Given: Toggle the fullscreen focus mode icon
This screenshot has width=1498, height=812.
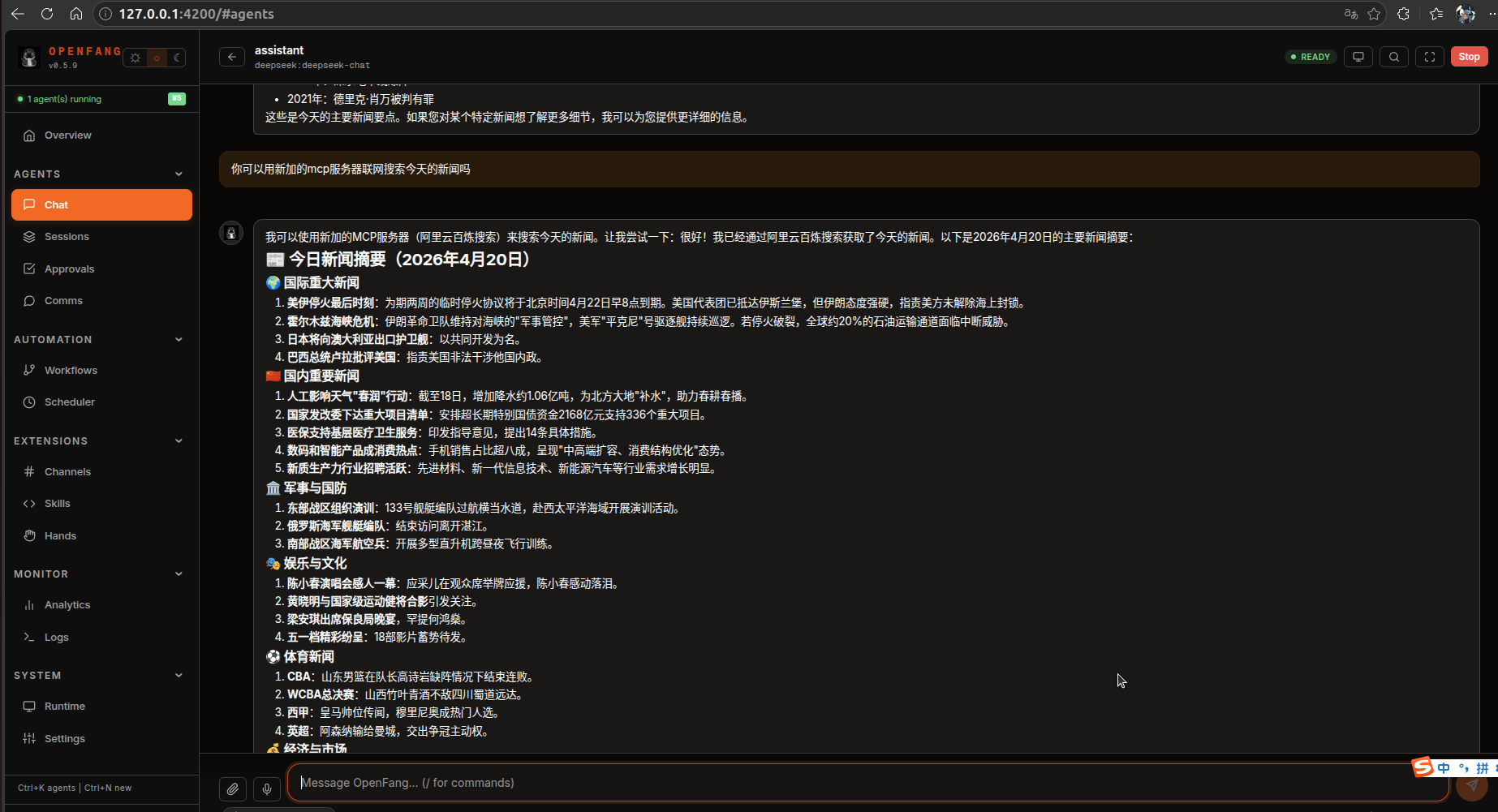Looking at the screenshot, I should click(1430, 57).
